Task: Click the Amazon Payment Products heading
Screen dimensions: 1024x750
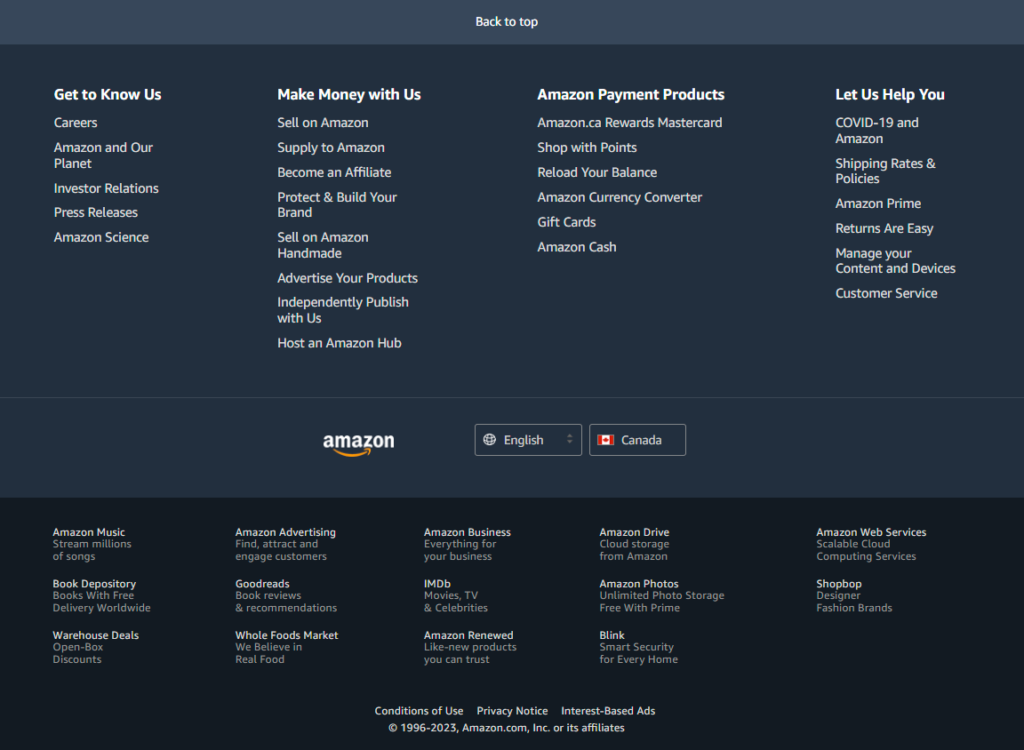Action: pyautogui.click(x=631, y=95)
